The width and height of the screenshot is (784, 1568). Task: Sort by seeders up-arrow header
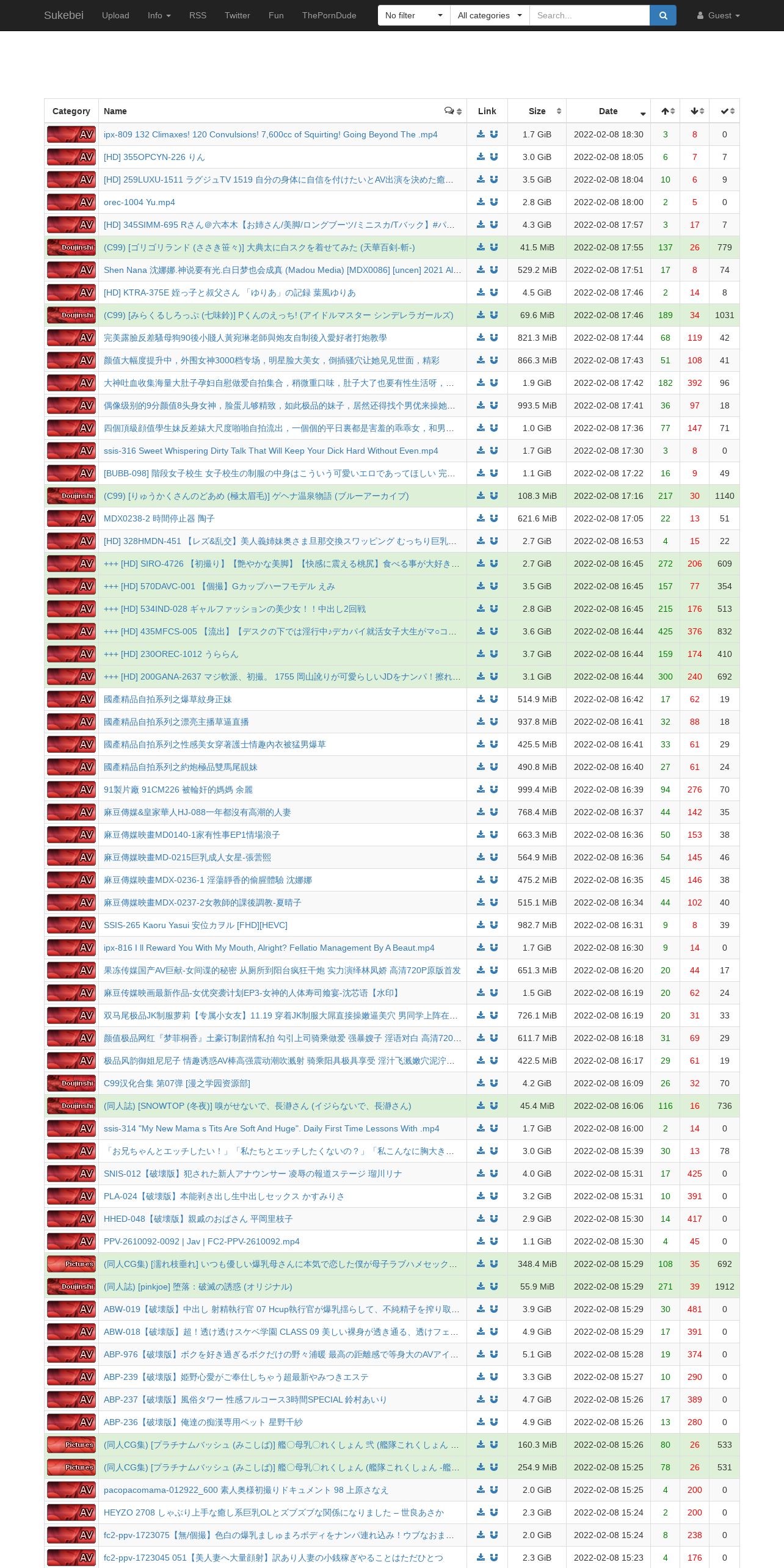(x=666, y=111)
